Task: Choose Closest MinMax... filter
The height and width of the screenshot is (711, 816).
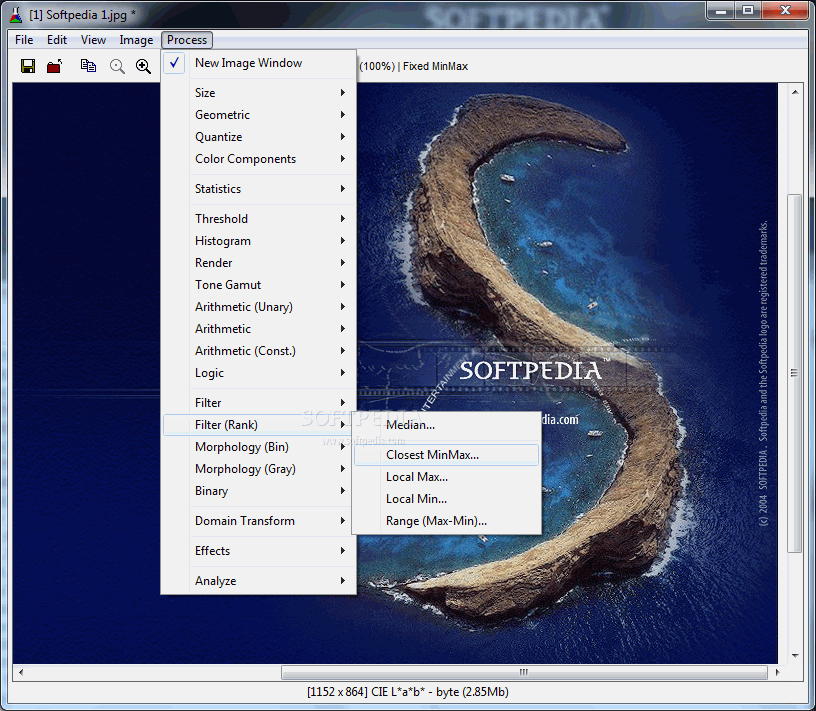Action: point(447,455)
